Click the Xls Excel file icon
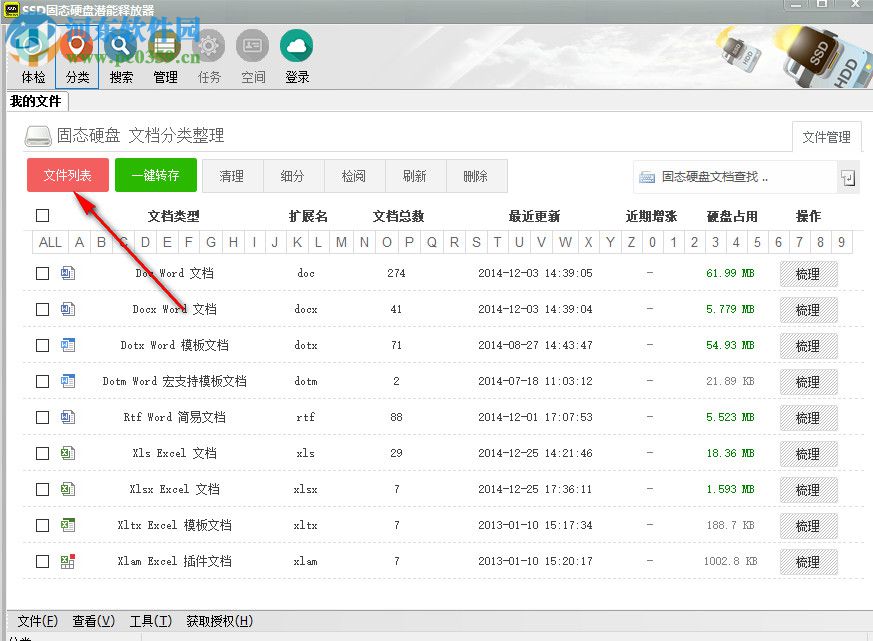873x641 pixels. (68, 453)
